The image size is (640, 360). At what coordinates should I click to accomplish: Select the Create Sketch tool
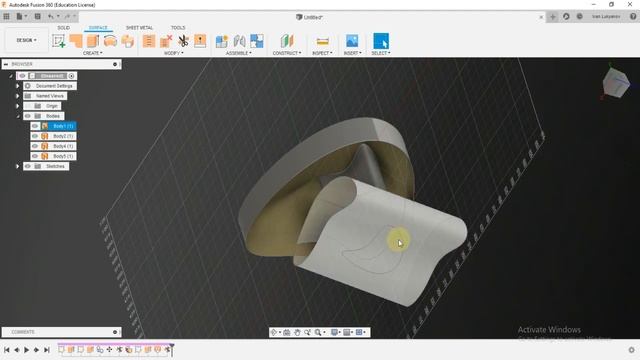[x=59, y=41]
